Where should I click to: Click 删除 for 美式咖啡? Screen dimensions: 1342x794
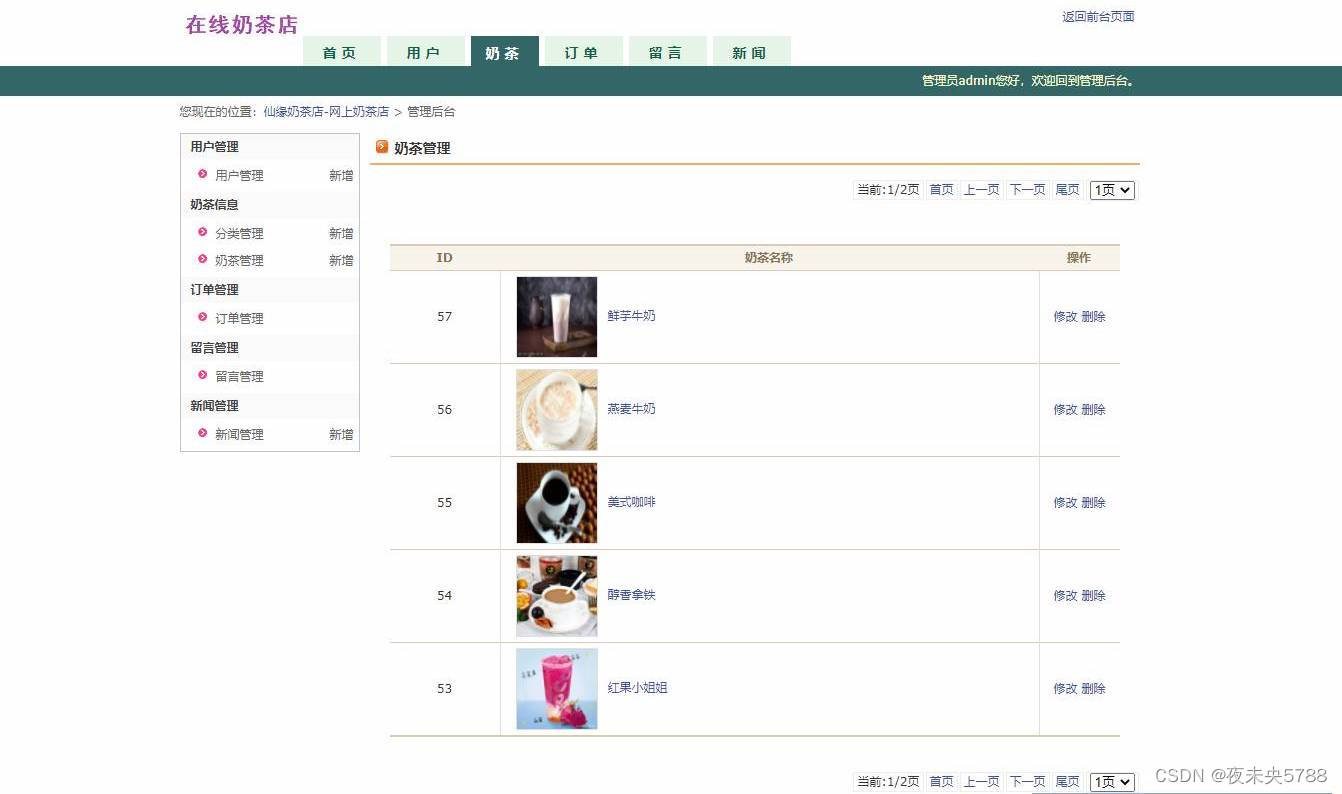(1093, 502)
